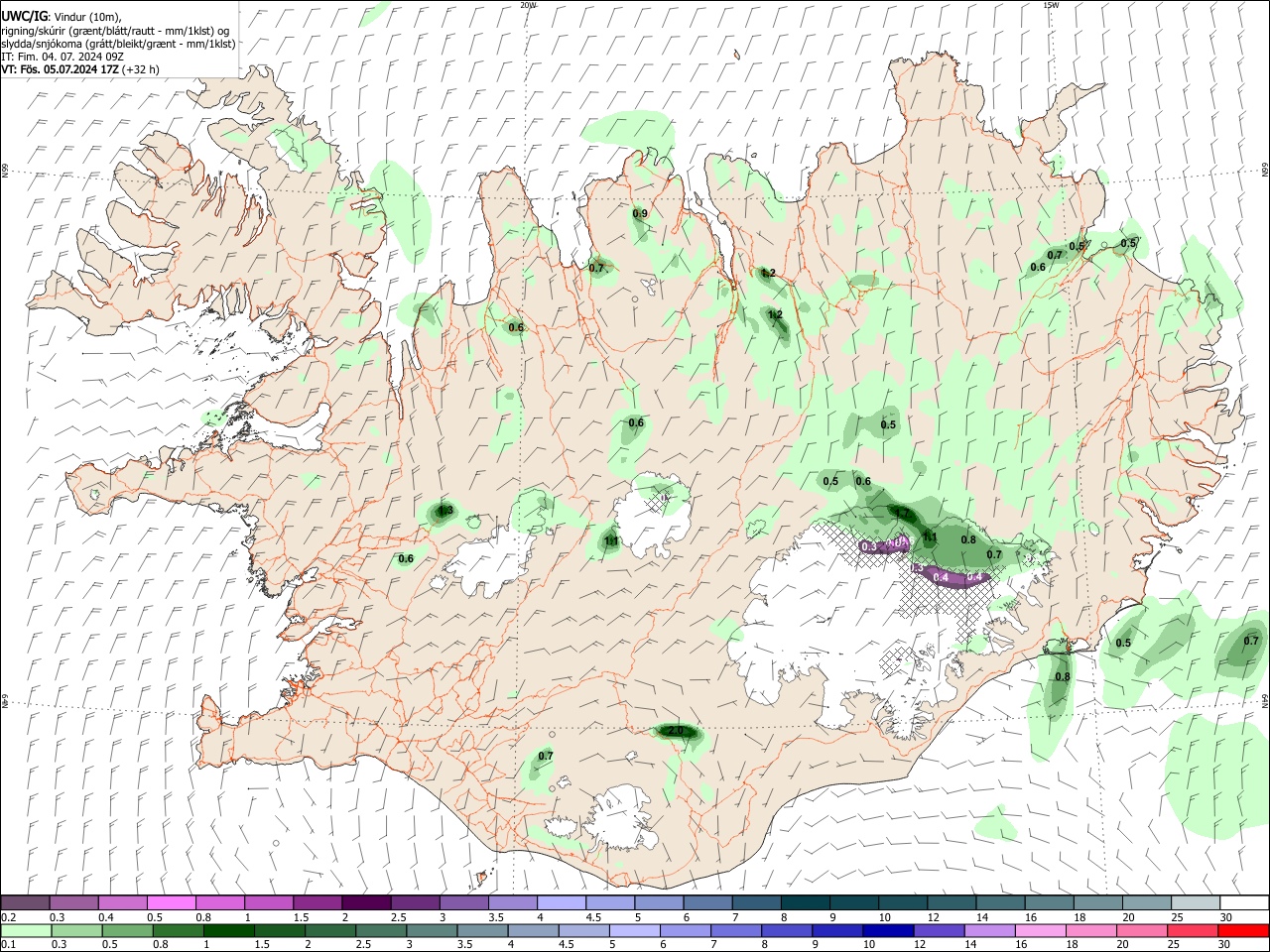Click the '30' label in the top legend row
1270x952 pixels.
tap(1226, 917)
